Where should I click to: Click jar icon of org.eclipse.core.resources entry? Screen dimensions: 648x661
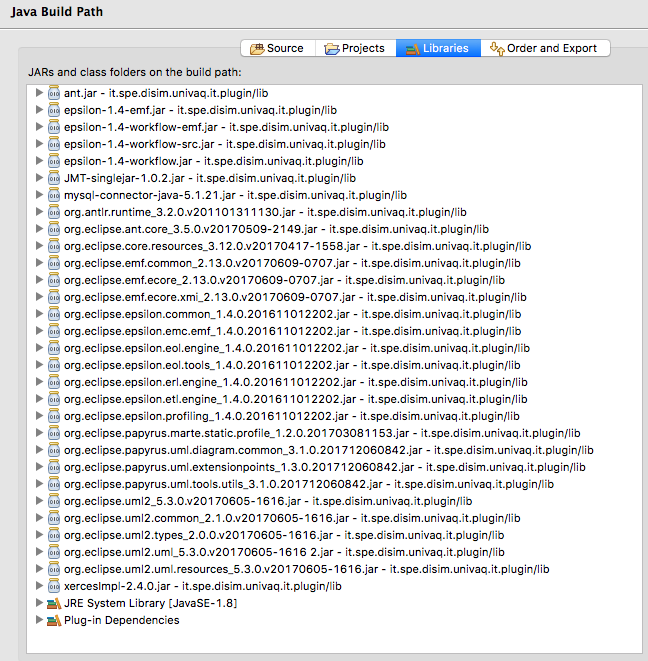[x=54, y=246]
